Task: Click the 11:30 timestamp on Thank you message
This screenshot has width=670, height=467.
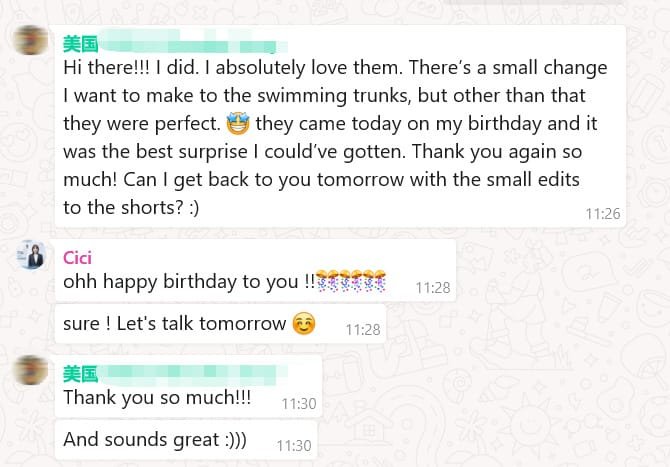Action: (298, 404)
